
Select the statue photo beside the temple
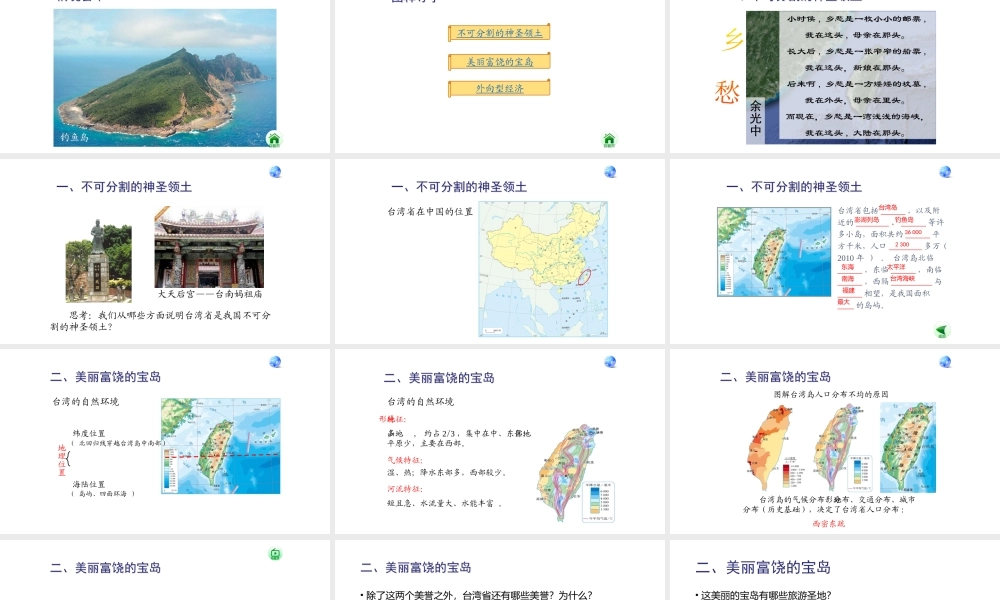tap(98, 260)
